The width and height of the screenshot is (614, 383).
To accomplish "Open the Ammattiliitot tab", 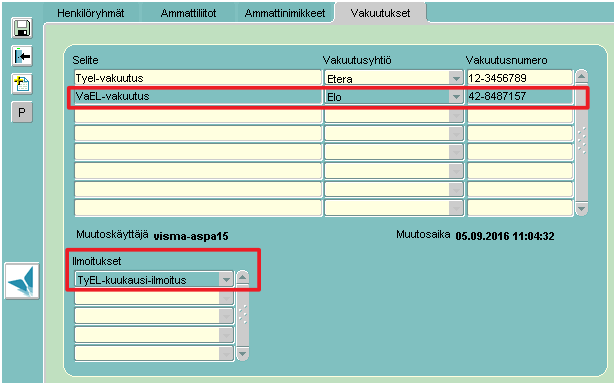I will click(x=188, y=13).
